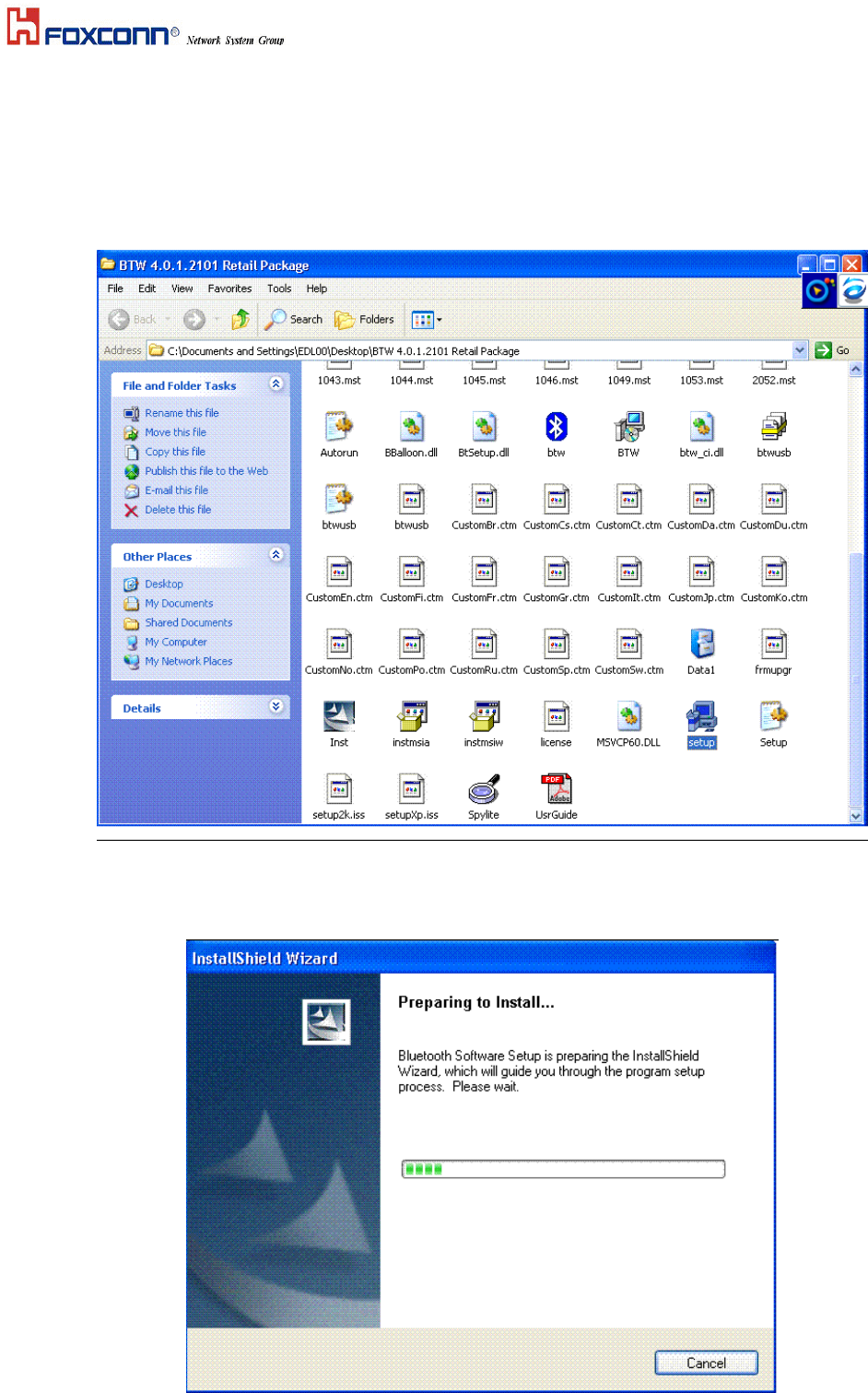
Task: Click Rename this file link
Action: [182, 413]
